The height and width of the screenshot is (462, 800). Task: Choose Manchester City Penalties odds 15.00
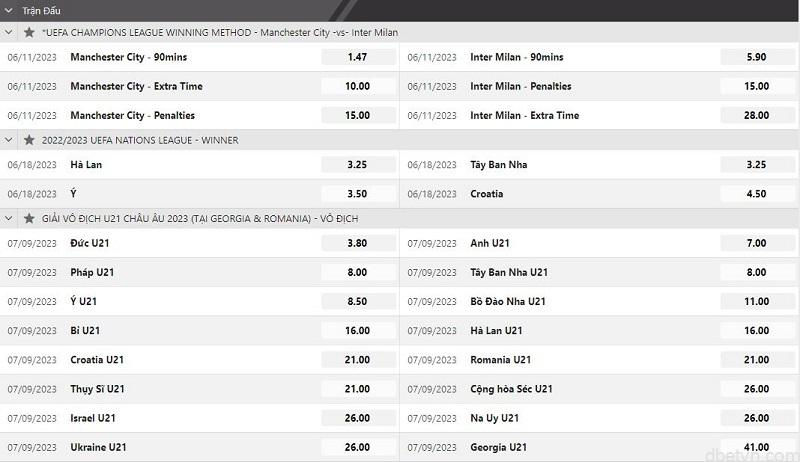click(x=358, y=115)
